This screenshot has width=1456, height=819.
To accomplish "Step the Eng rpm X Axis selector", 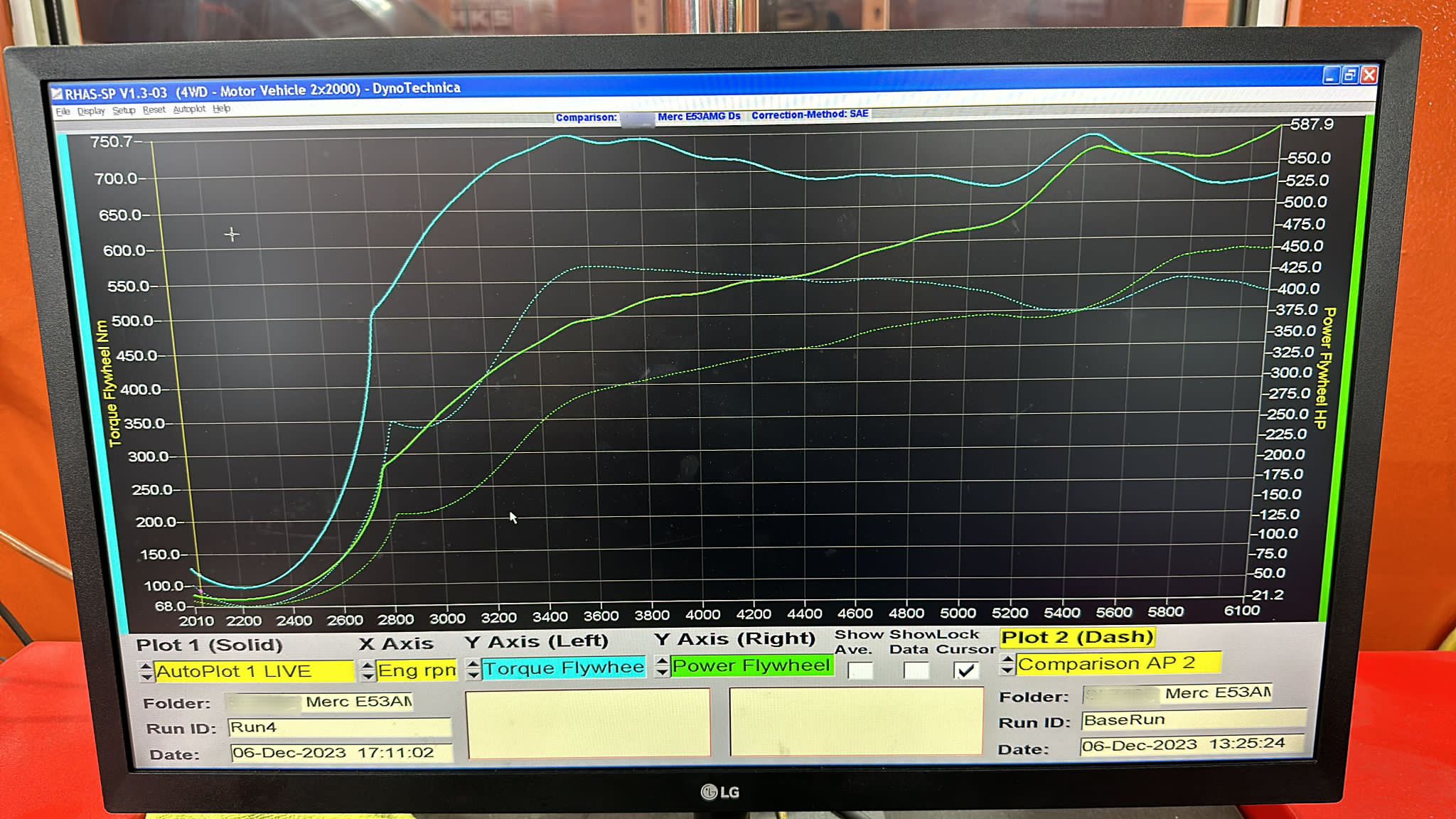I will (x=368, y=670).
